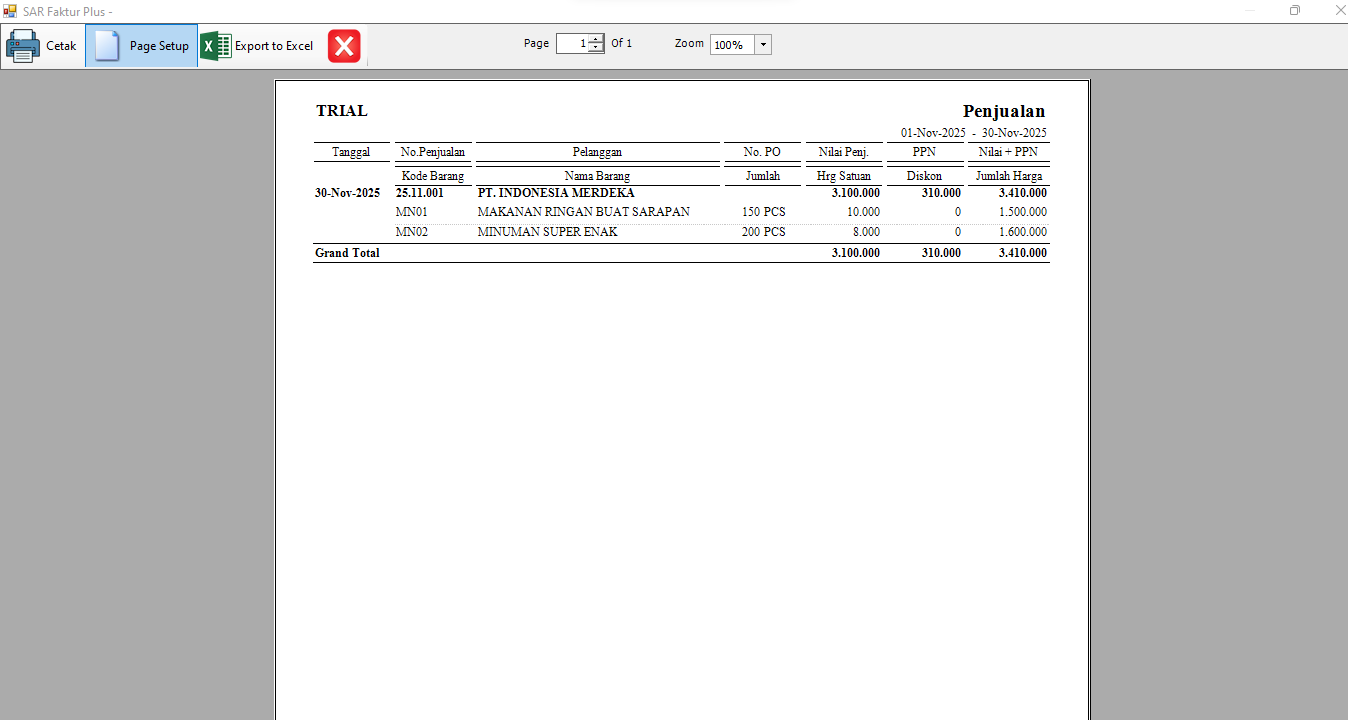Minimize the SAR Faktur Plus window

click(1251, 11)
